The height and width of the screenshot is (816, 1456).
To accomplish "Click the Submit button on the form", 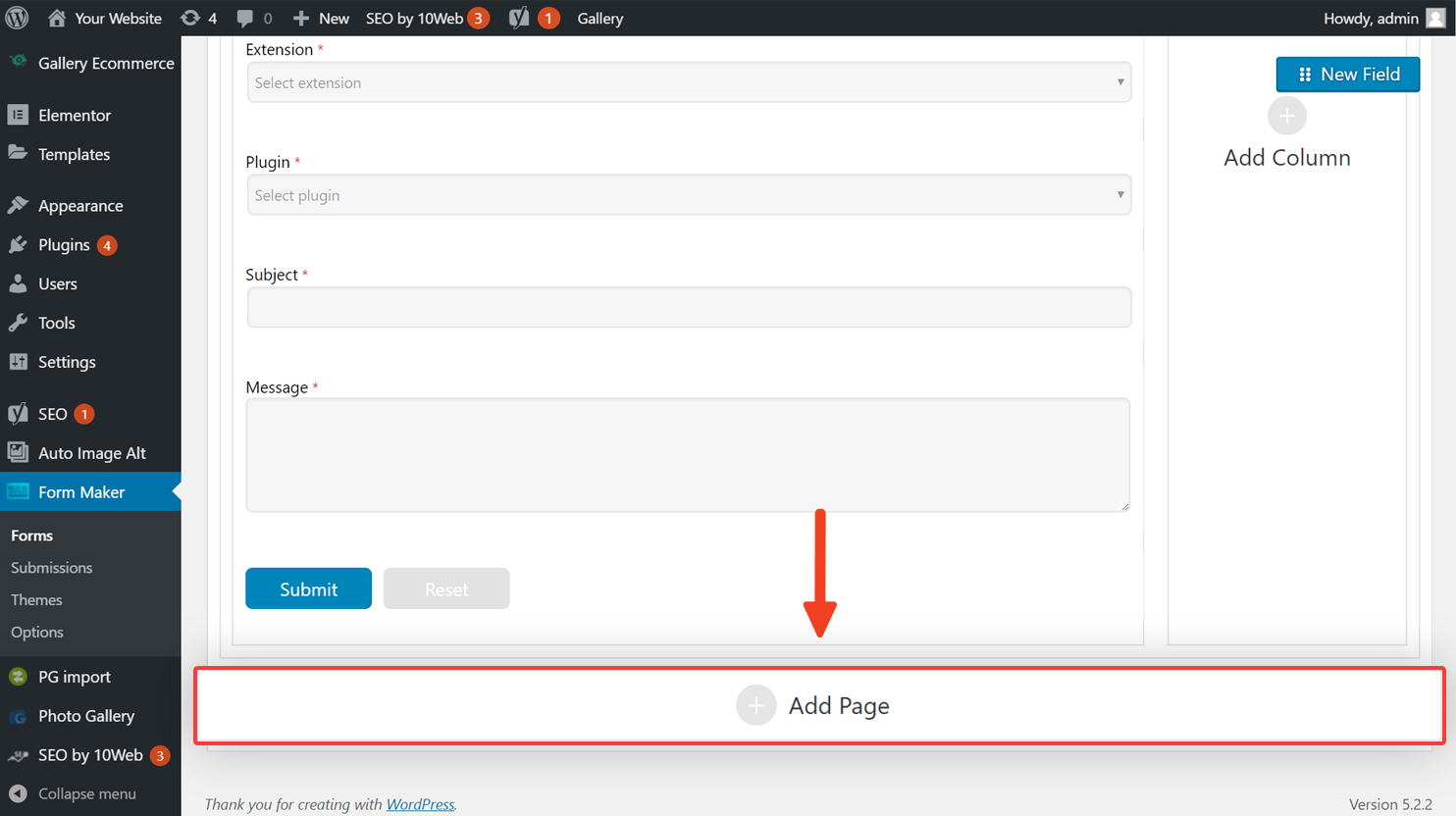I will 308,587.
